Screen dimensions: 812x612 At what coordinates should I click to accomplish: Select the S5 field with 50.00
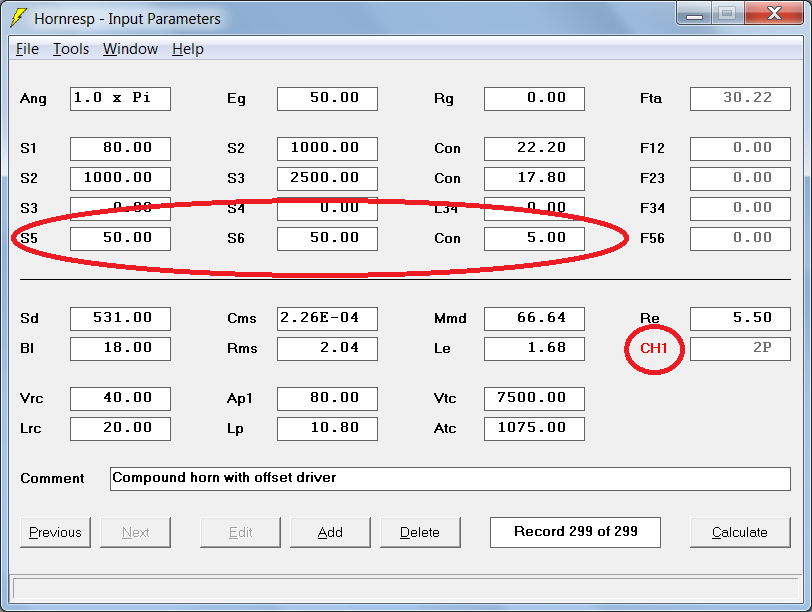(x=120, y=239)
